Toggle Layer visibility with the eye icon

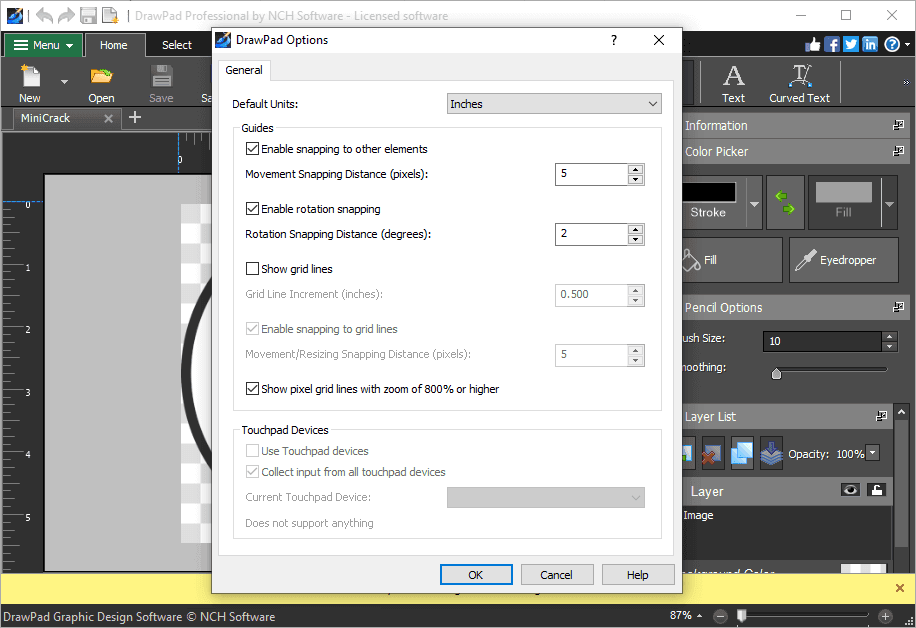point(851,490)
